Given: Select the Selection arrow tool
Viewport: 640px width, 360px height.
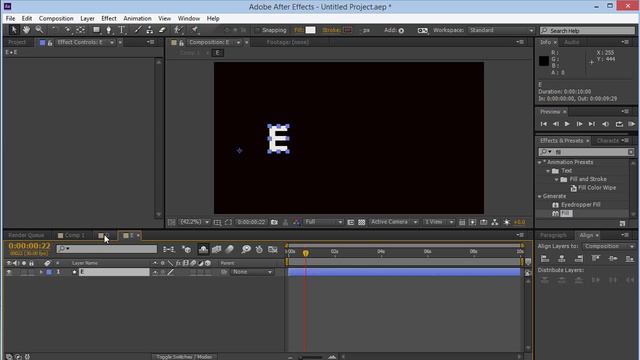Looking at the screenshot, I should point(13,30).
